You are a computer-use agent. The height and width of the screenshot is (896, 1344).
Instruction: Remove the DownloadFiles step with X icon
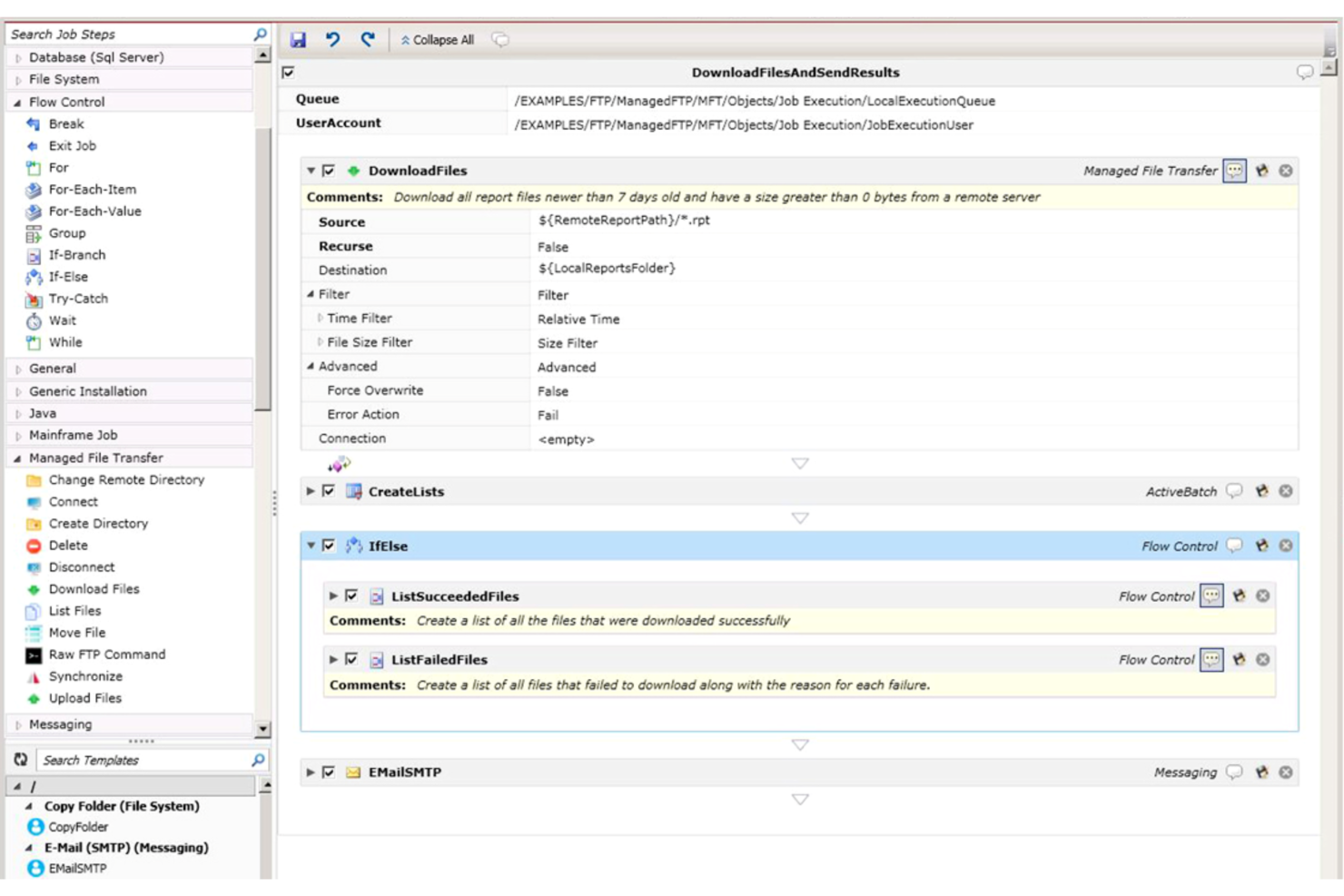point(1286,171)
